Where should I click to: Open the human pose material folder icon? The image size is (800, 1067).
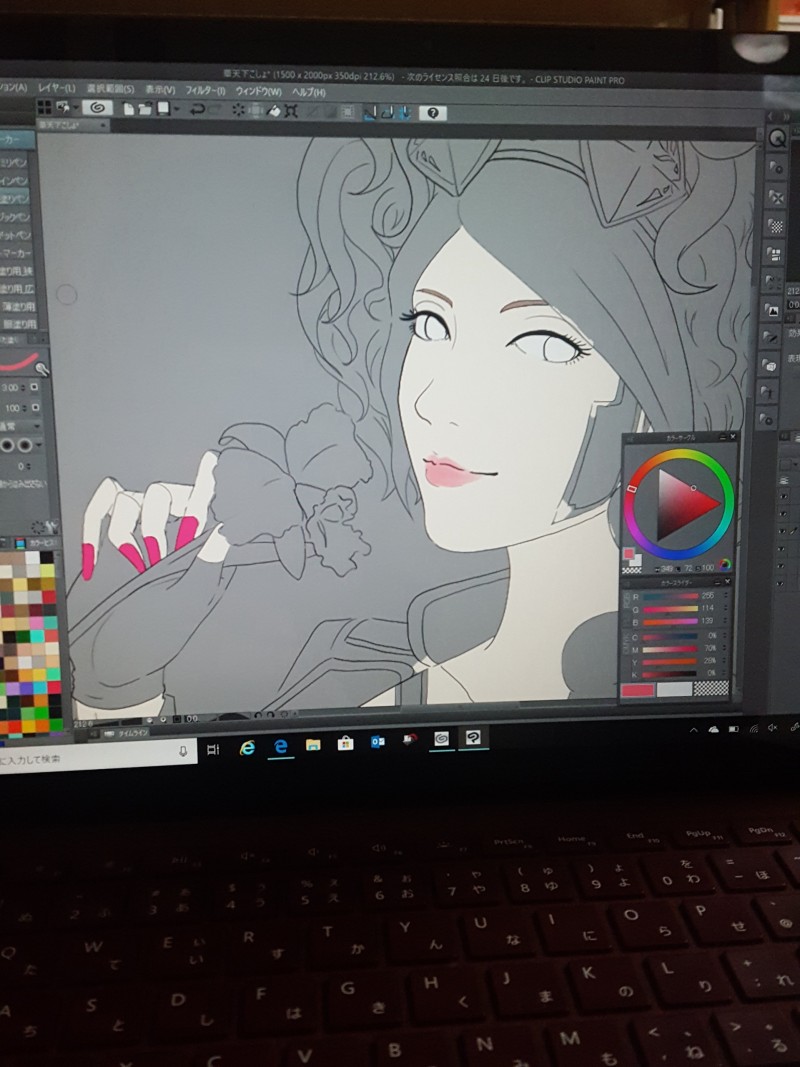768,391
